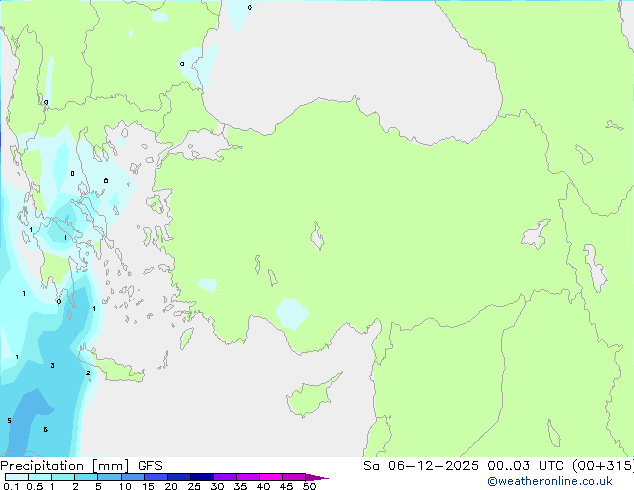Click the legend label '15'
This screenshot has height=490, width=634.
pos(148,486)
